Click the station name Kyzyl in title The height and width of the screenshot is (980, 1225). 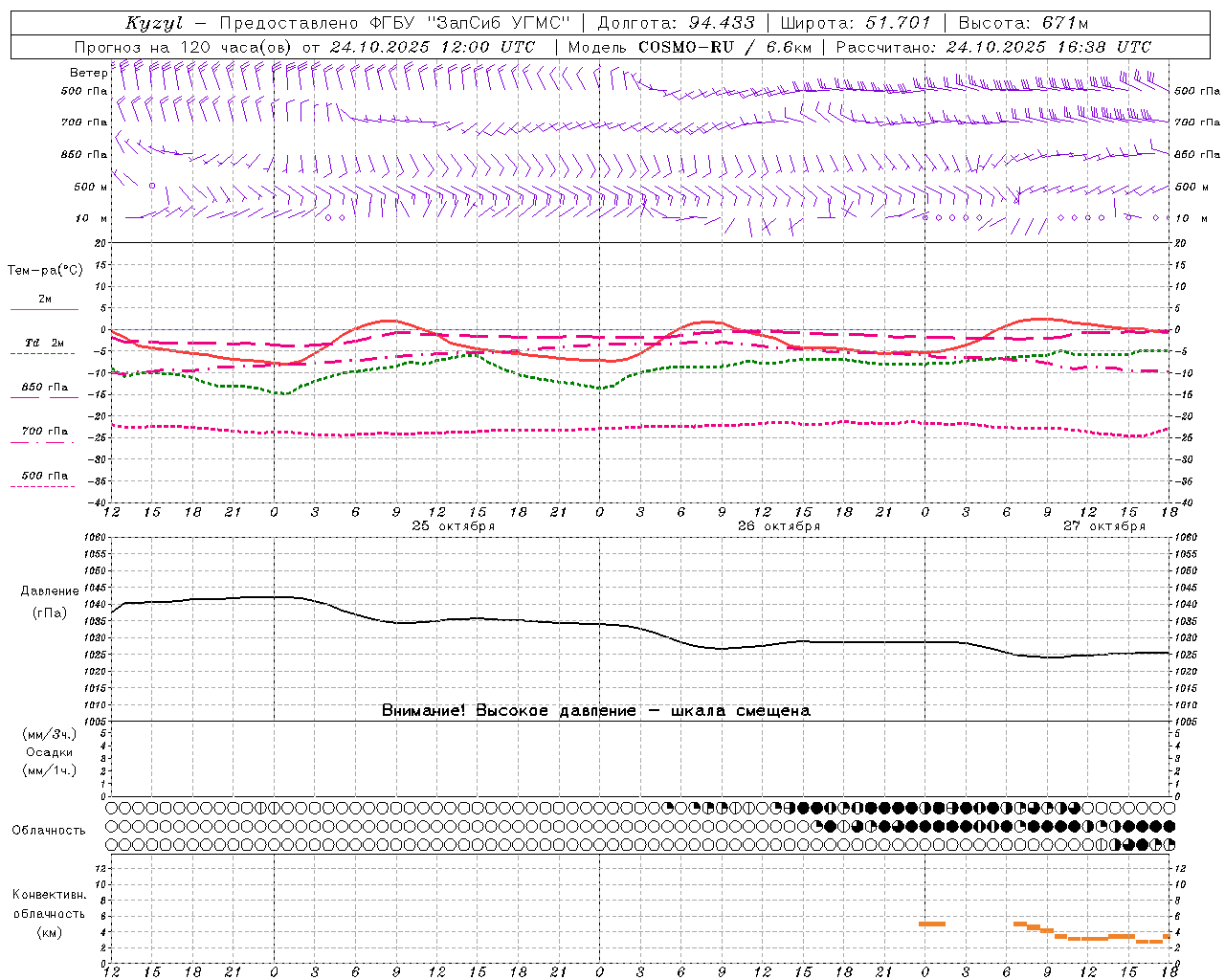coord(155,23)
